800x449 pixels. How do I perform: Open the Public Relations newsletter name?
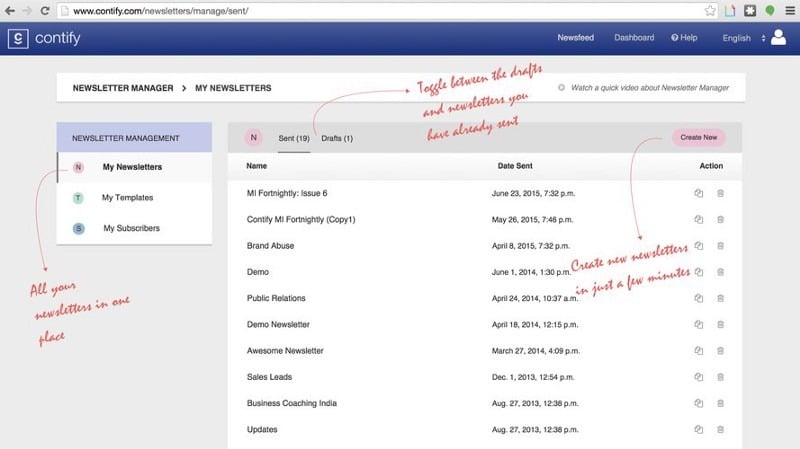[x=276, y=298]
